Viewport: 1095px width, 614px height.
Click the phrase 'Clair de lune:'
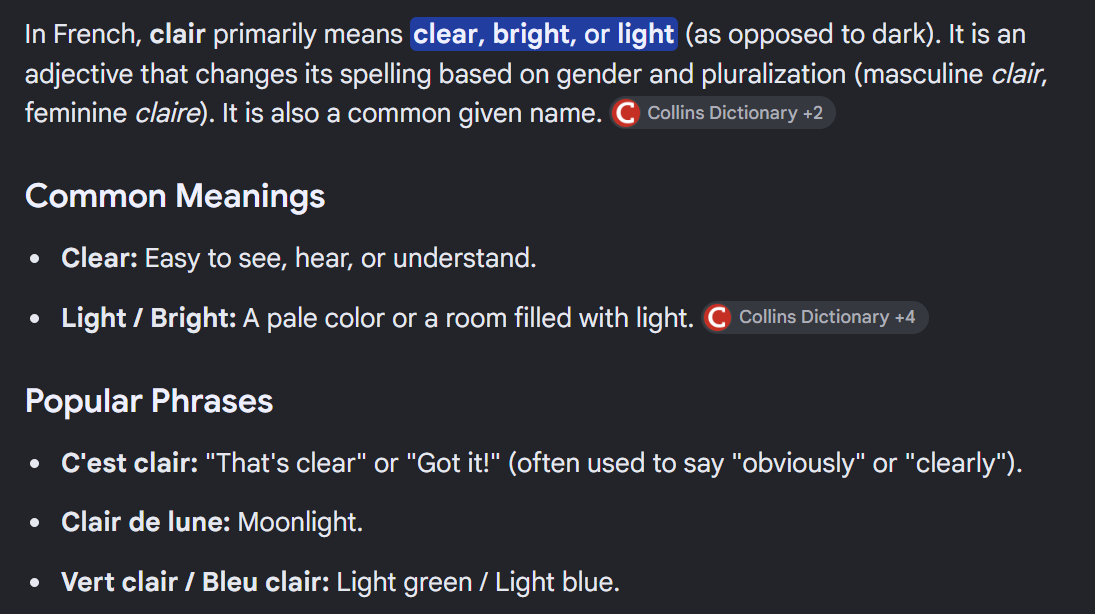point(146,522)
